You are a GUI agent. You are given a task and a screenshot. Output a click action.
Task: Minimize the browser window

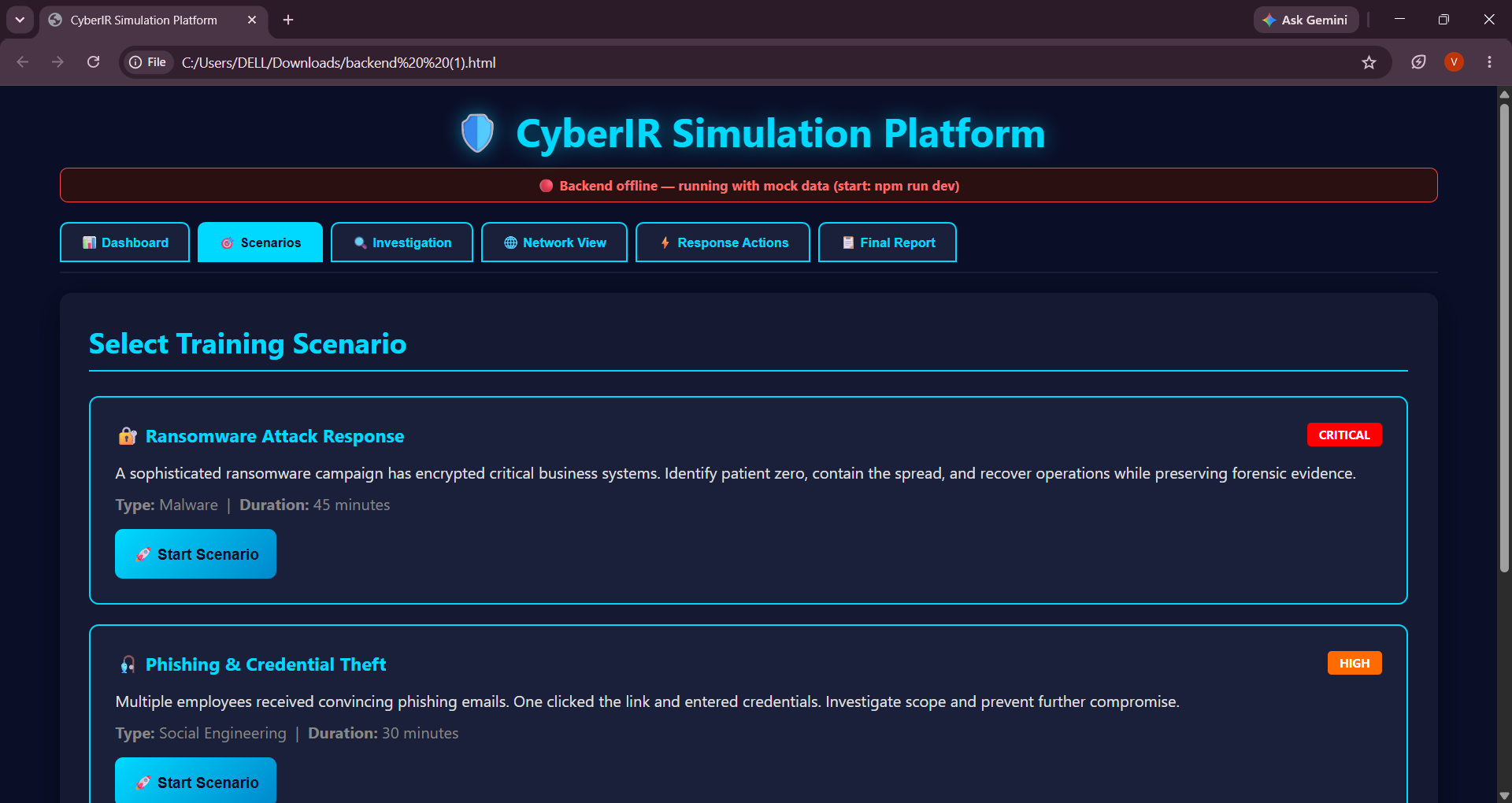[x=1399, y=20]
